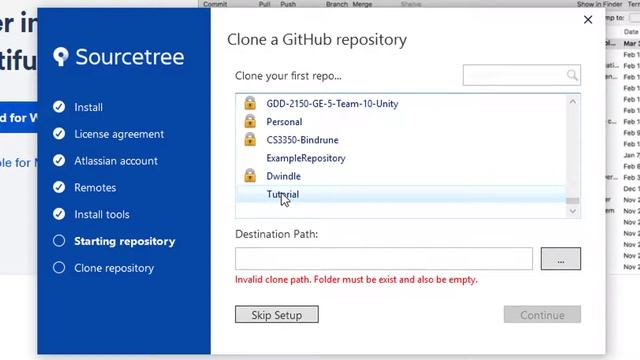640x360 pixels.
Task: Click Show in Finder in background toolbar
Action: tap(600, 4)
